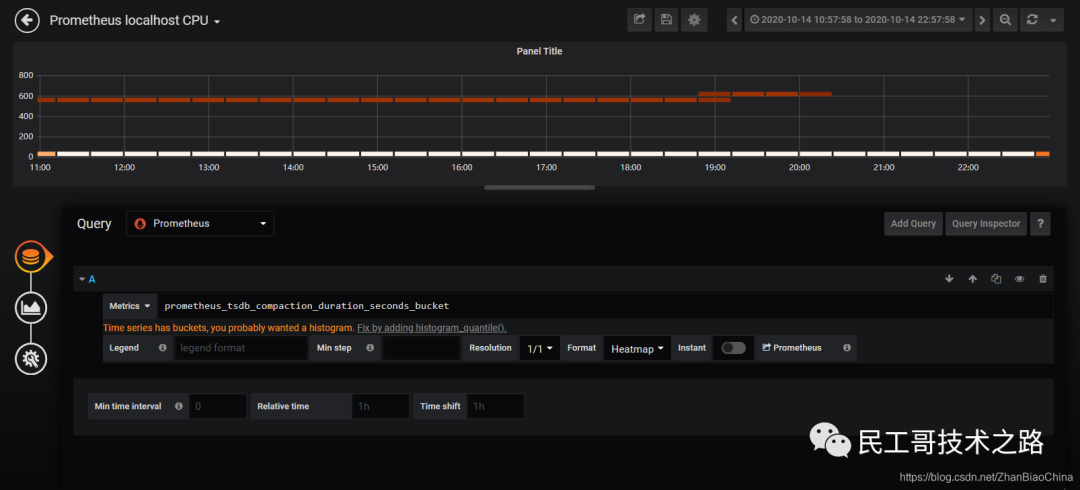
Task: Click the Time shift input field
Action: 495,406
